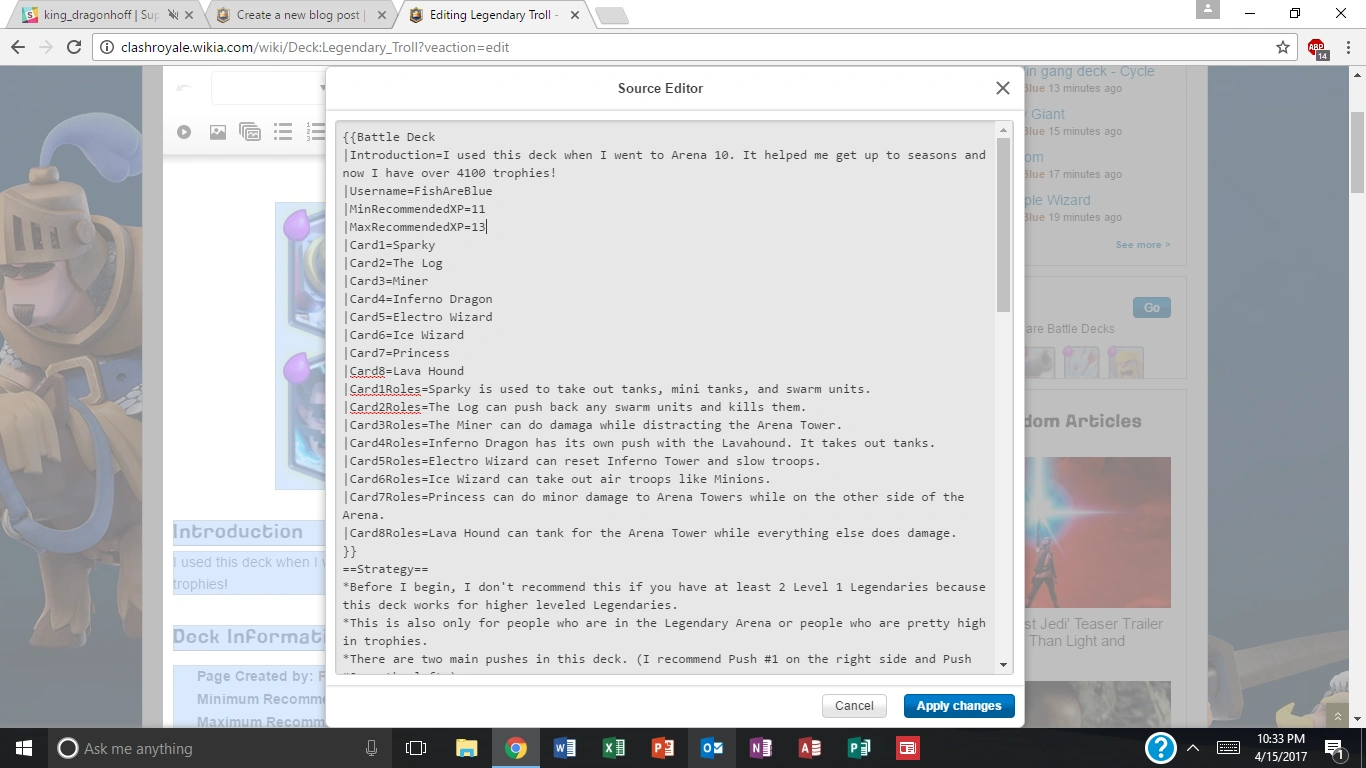Close the Source Editor dialog
1366x768 pixels.
click(x=1003, y=88)
